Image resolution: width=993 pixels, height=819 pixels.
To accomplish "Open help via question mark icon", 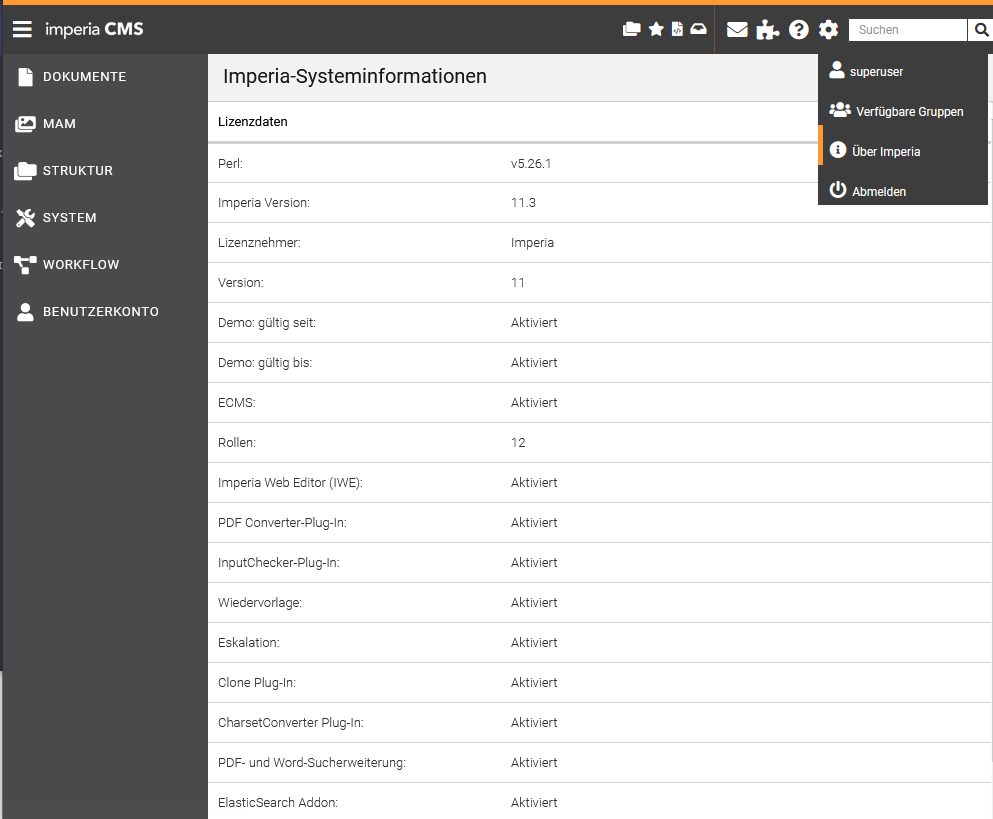I will click(x=799, y=29).
